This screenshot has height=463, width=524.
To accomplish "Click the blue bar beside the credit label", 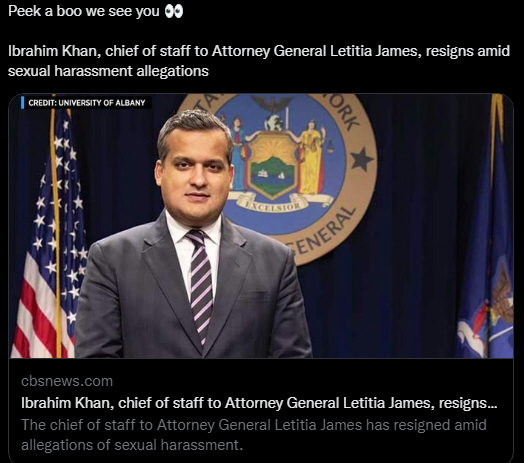I will click(x=22, y=103).
